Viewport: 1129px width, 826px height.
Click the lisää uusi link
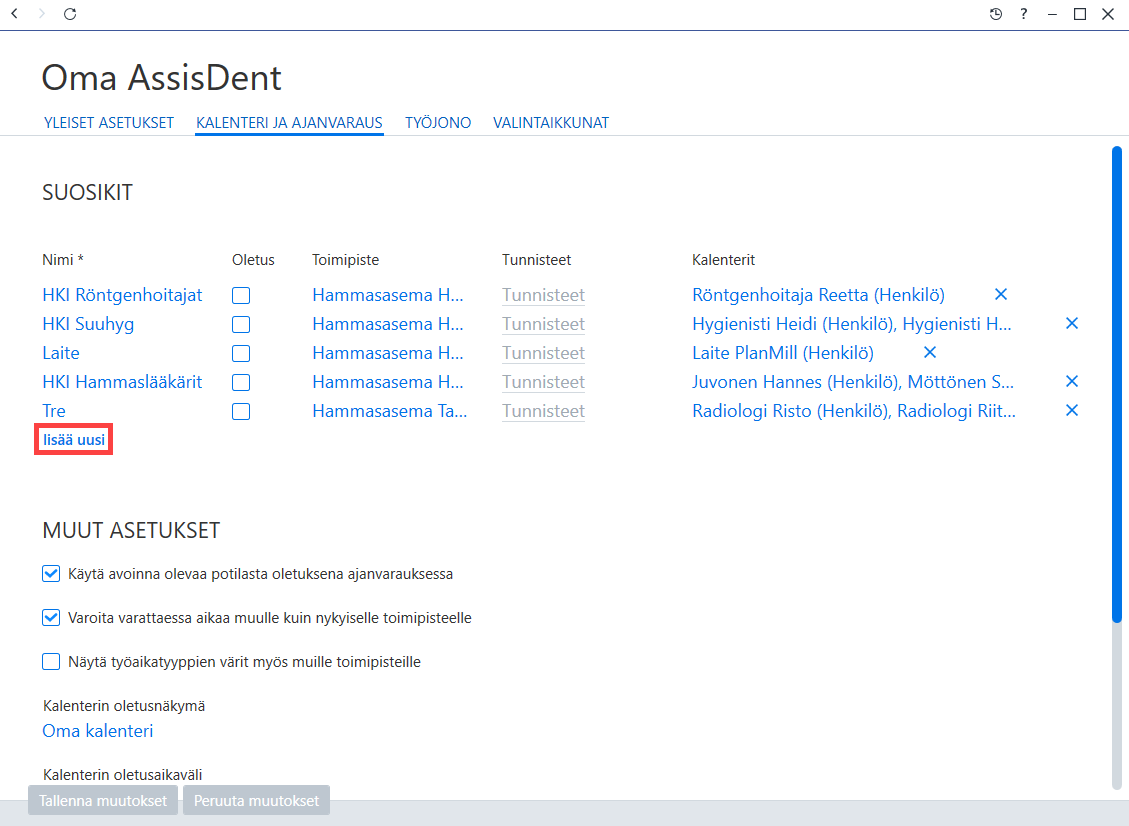point(73,439)
